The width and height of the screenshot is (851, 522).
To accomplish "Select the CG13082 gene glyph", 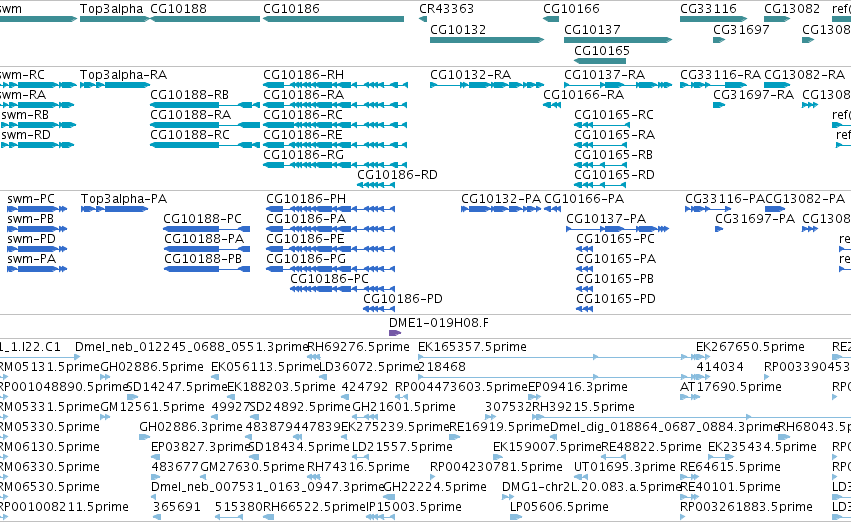I will (x=777, y=19).
